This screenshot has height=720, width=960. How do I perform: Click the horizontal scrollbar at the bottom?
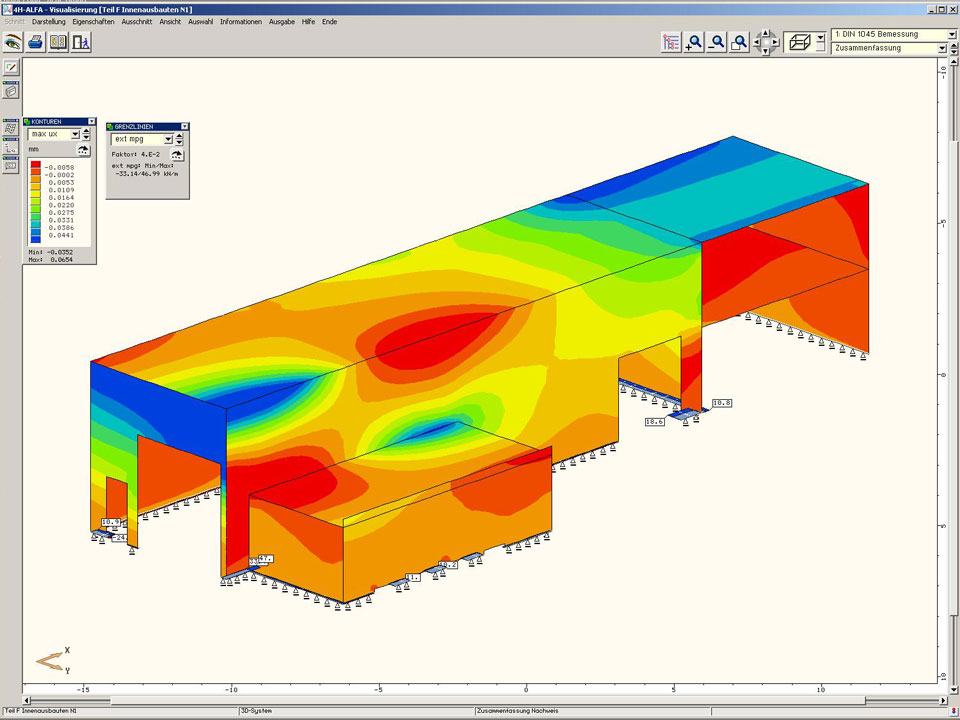tap(480, 700)
